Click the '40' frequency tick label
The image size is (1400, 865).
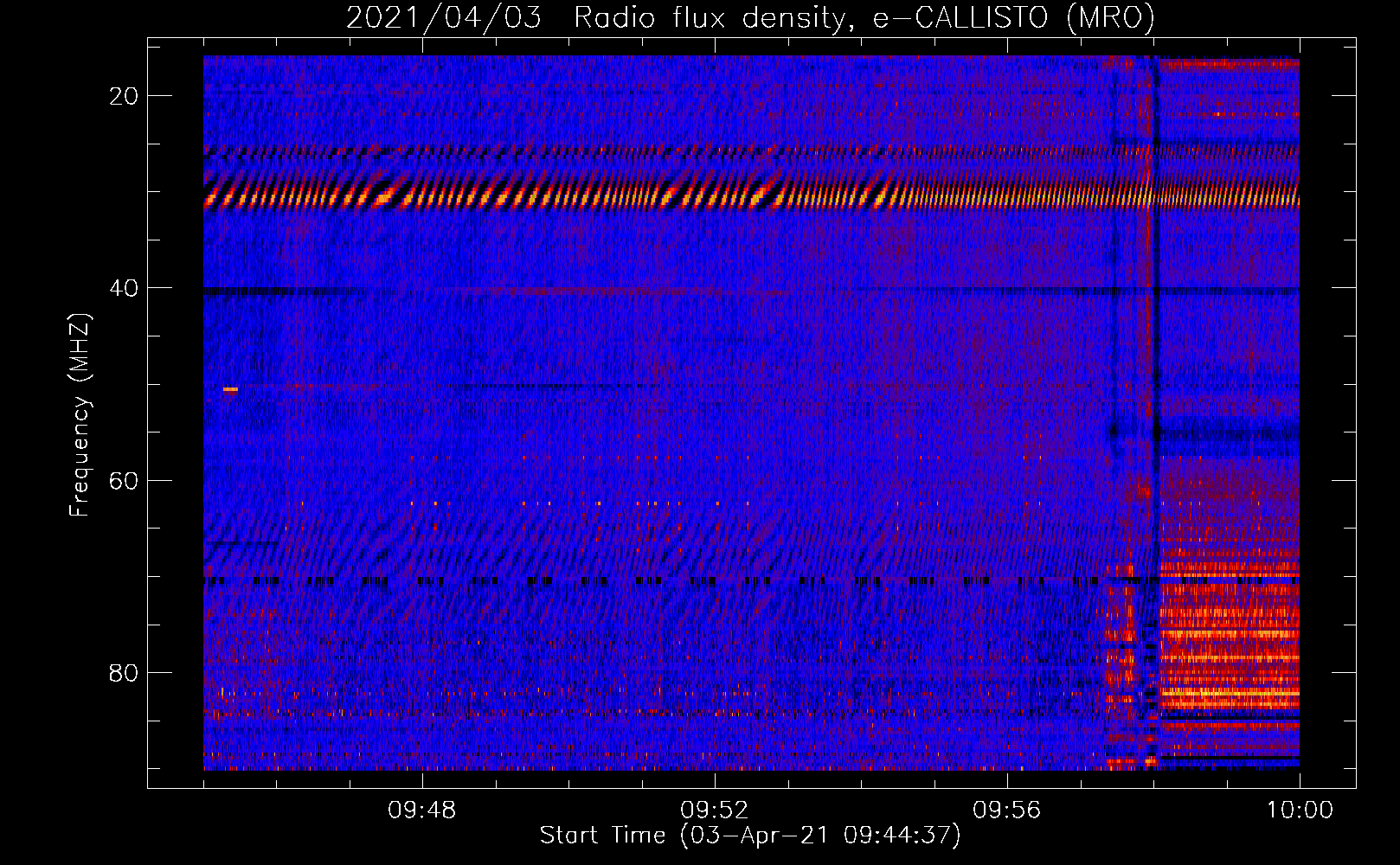coord(124,288)
